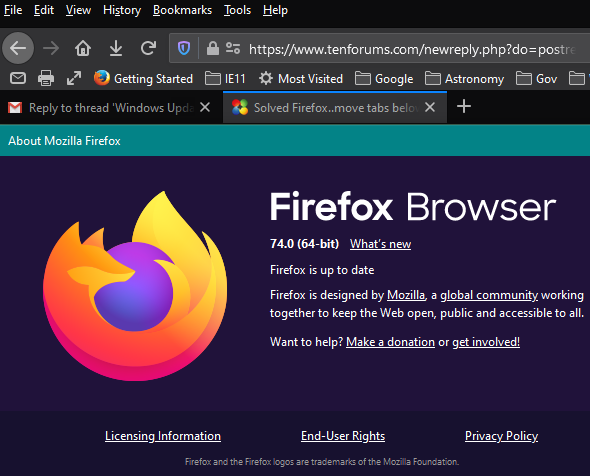This screenshot has height=476, width=590.
Task: Open the Edit menu
Action: tap(44, 10)
